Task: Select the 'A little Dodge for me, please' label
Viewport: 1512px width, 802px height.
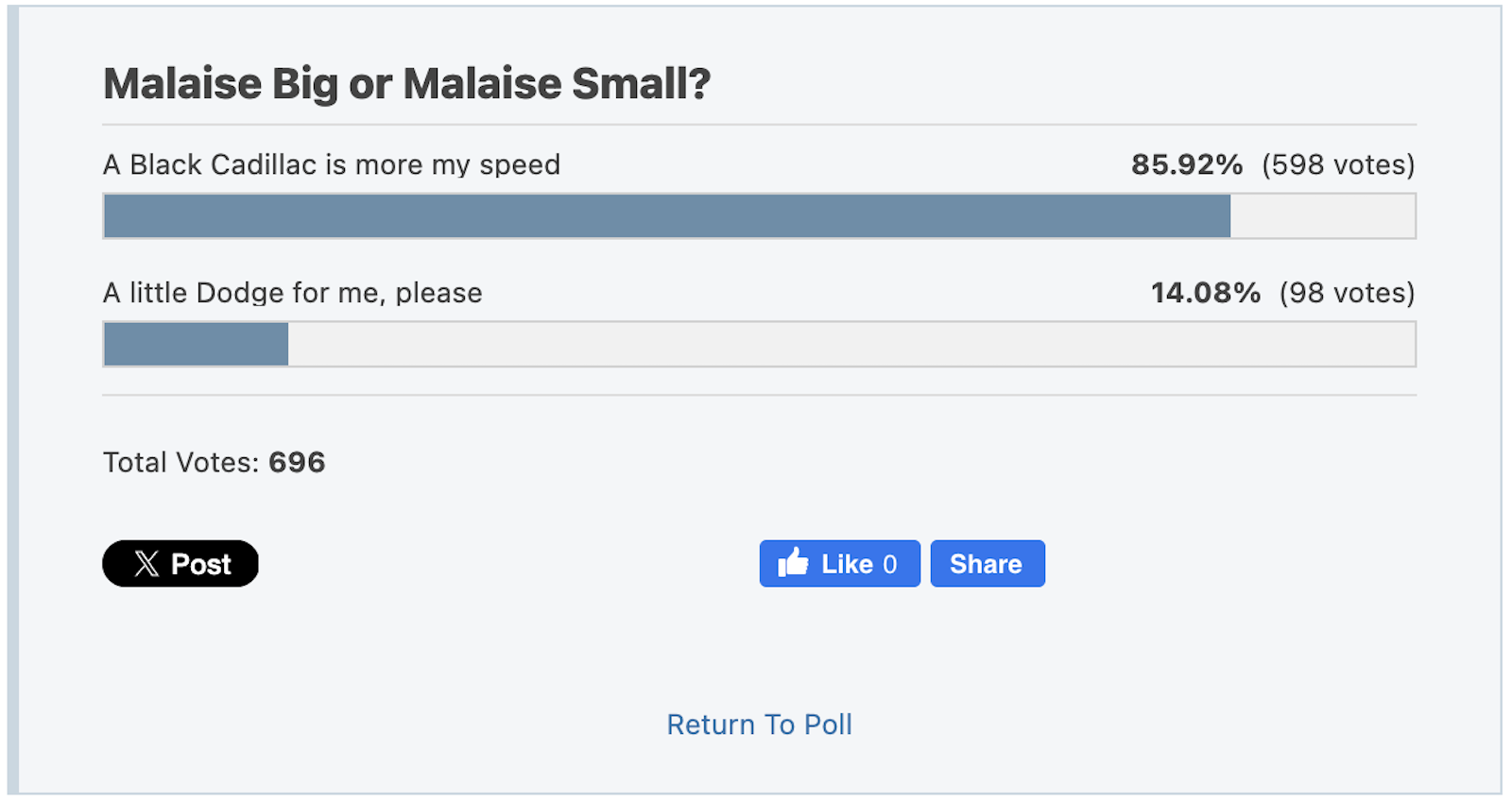Action: point(292,293)
